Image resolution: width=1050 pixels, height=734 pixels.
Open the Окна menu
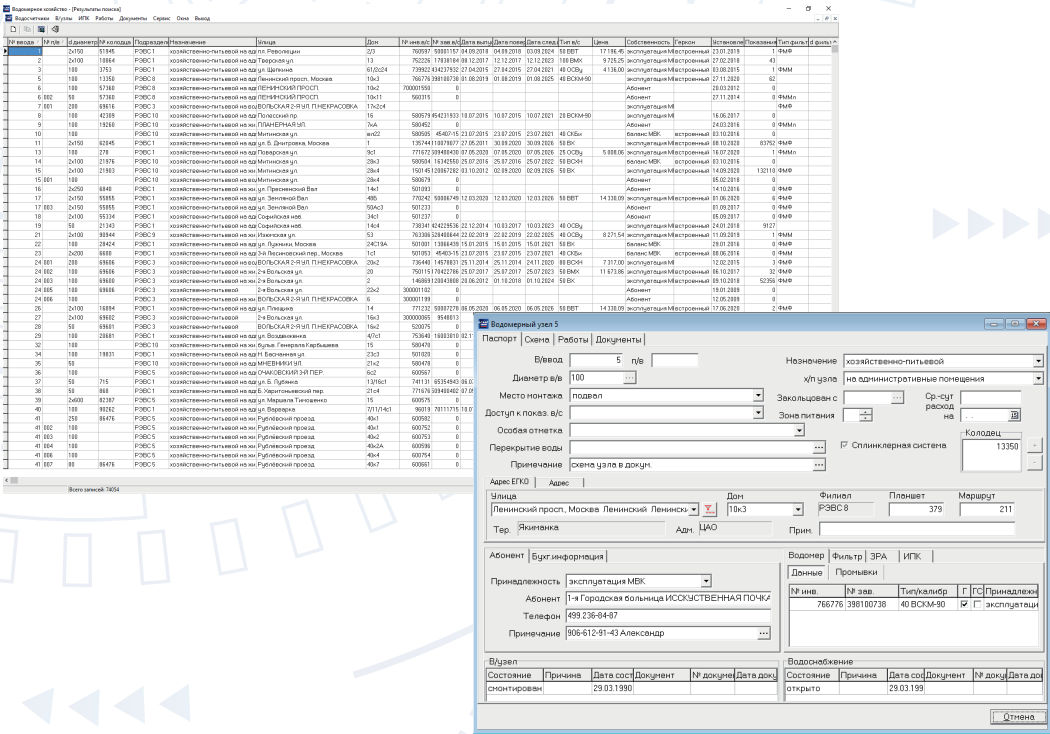click(183, 19)
